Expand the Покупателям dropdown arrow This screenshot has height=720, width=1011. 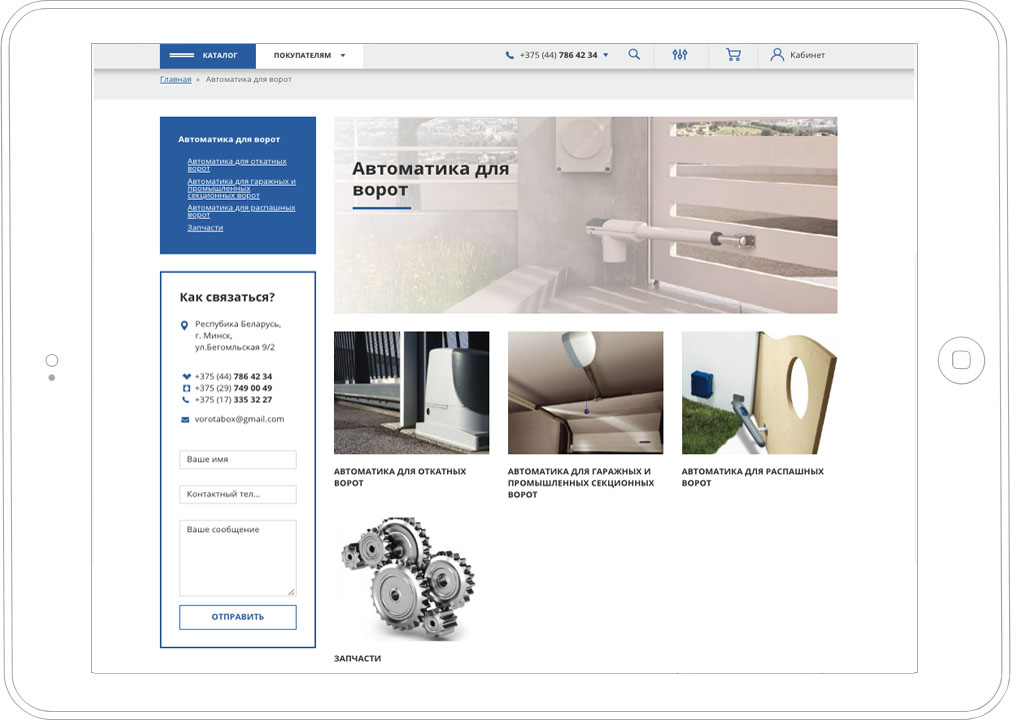[343, 55]
